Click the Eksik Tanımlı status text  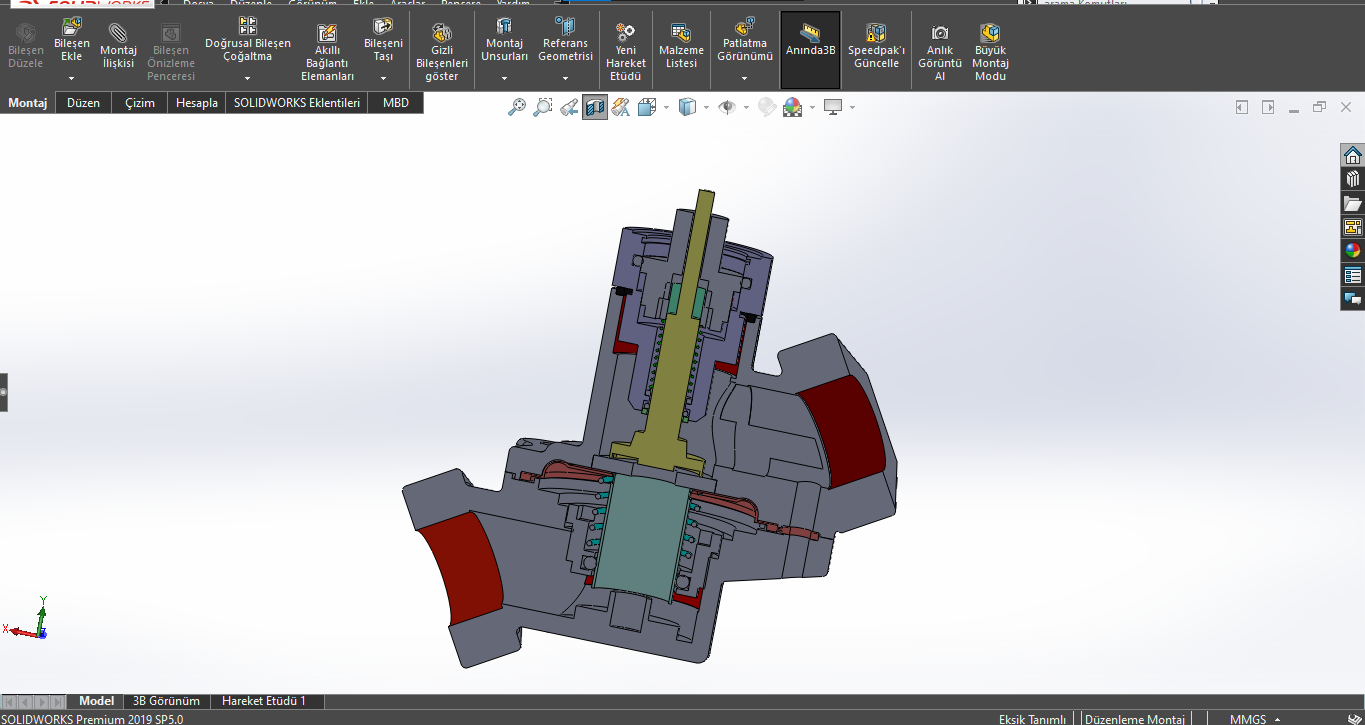(x=1032, y=719)
